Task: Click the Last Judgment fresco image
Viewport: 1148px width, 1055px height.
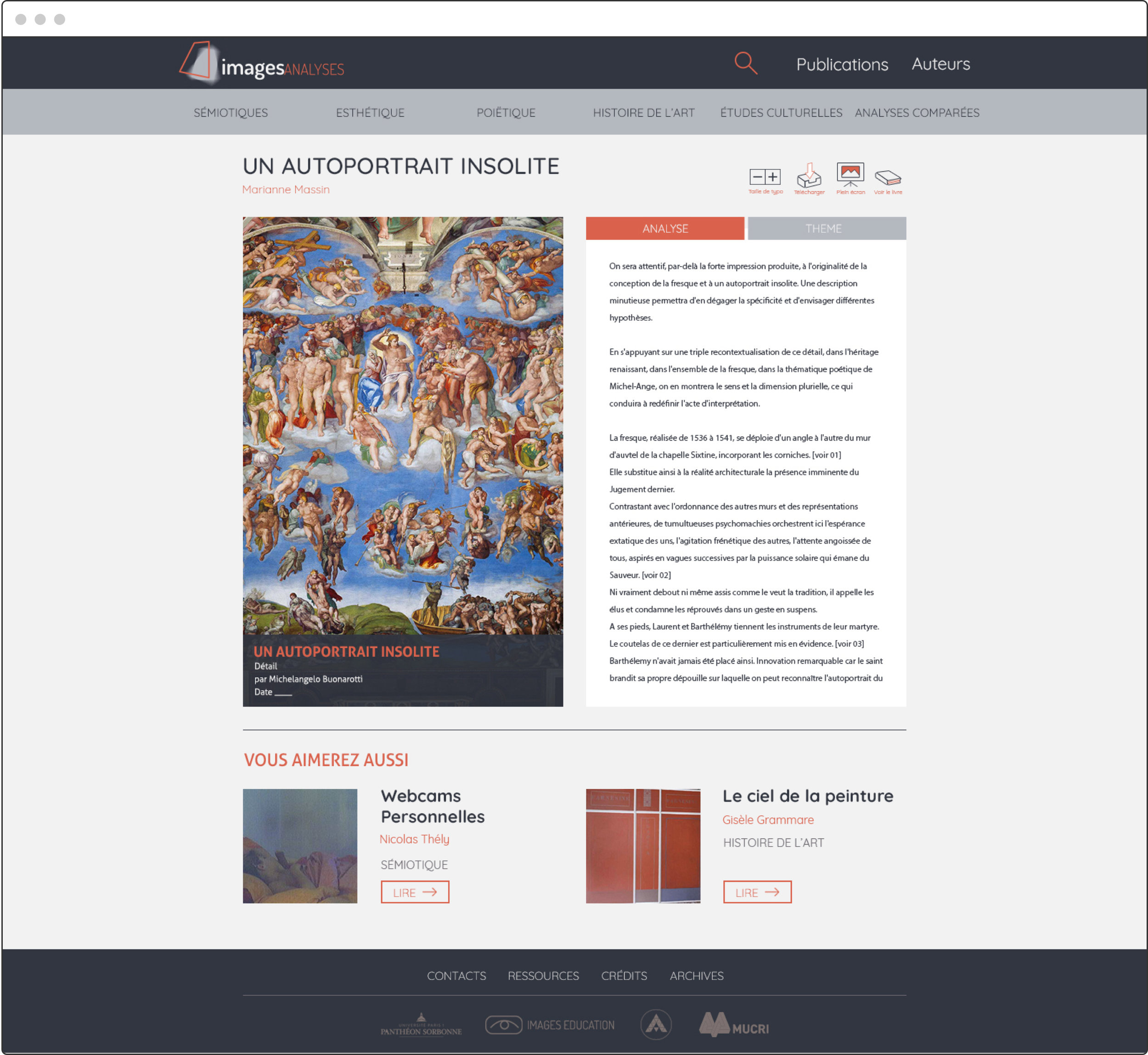Action: 403,425
